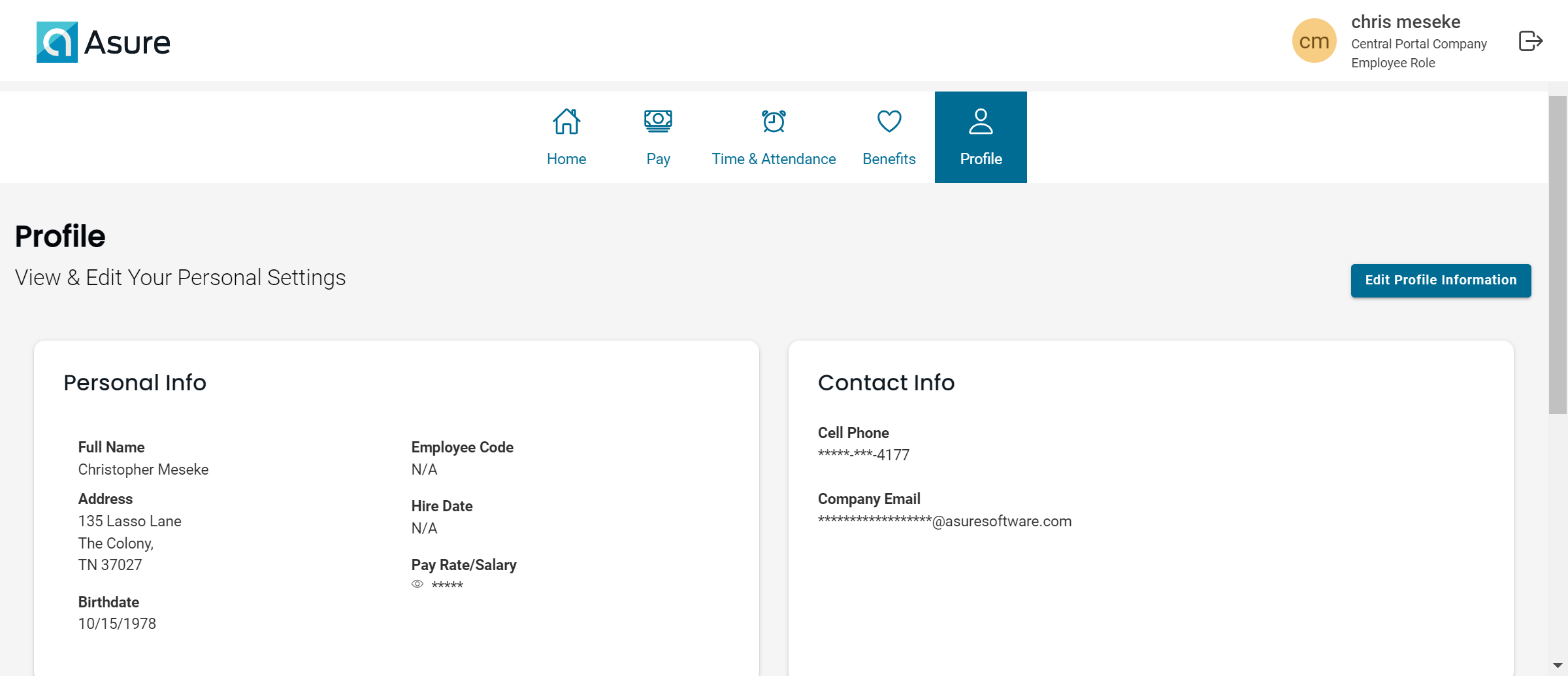
Task: Click the chris meseke user name
Action: (x=1405, y=22)
